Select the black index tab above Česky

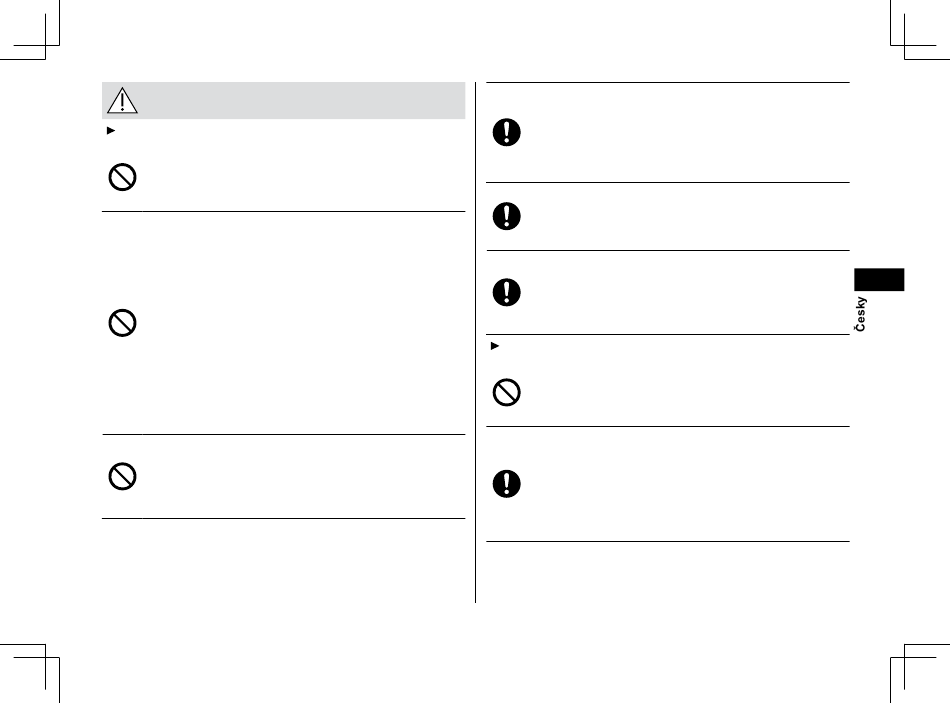[879, 279]
